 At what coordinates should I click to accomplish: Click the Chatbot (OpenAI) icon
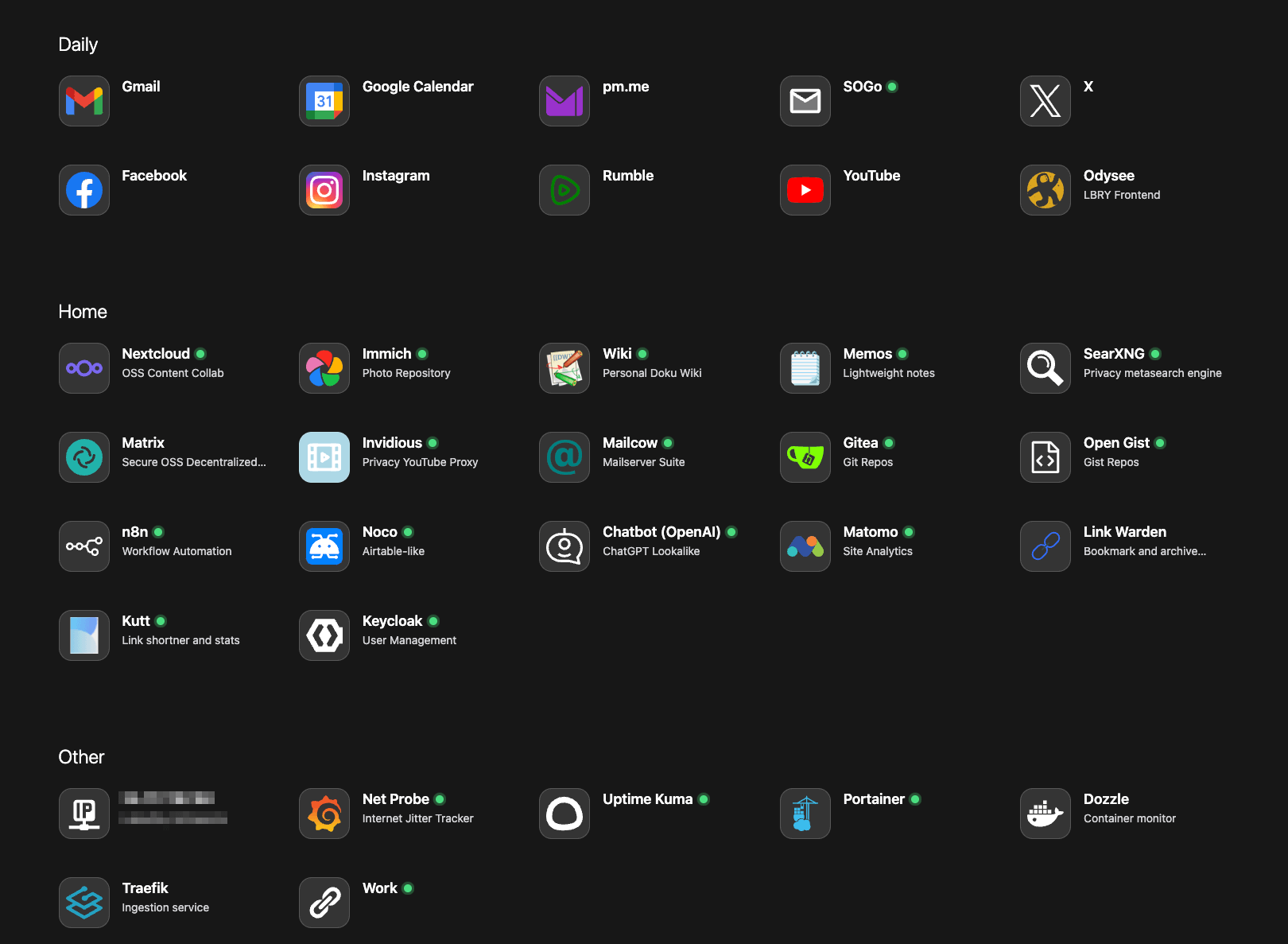pos(564,546)
